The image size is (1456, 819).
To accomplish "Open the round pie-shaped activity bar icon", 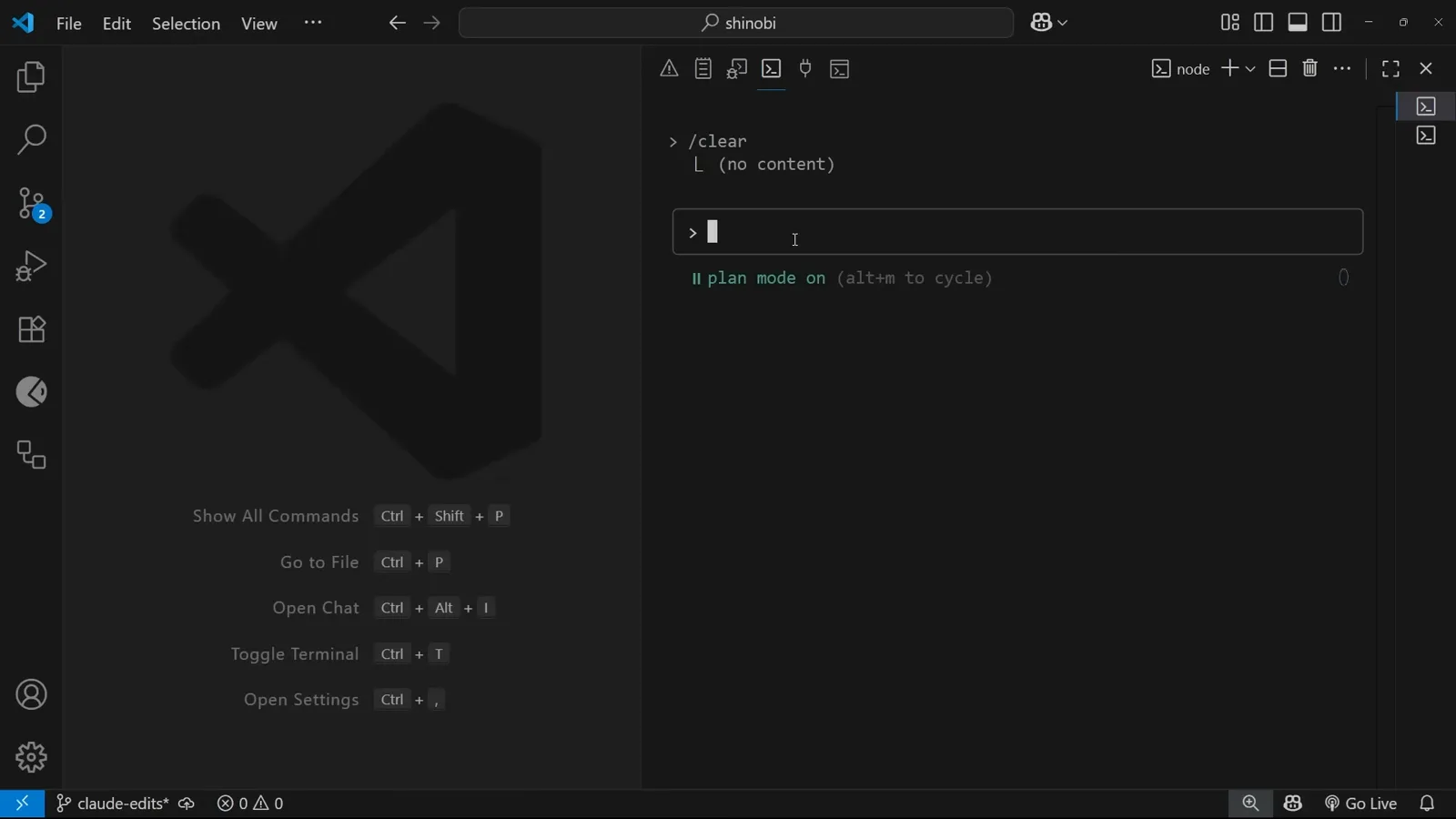I will (31, 392).
